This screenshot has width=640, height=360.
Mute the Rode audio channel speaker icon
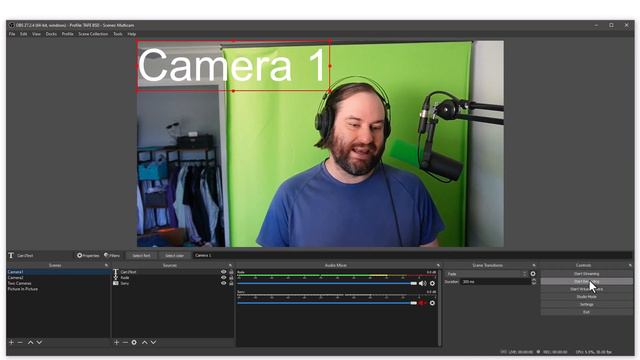tap(422, 283)
